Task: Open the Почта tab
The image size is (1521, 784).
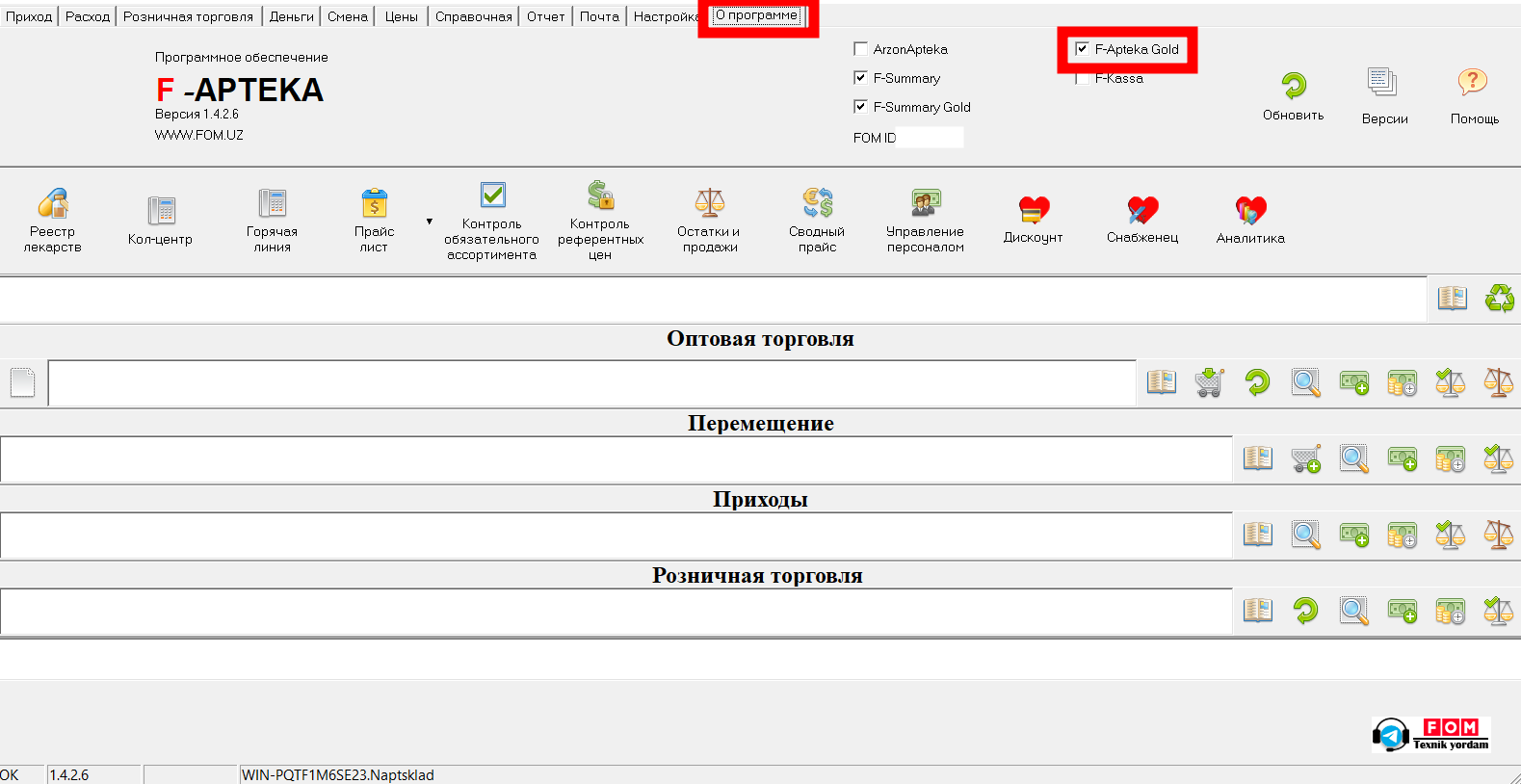Action: (x=599, y=16)
